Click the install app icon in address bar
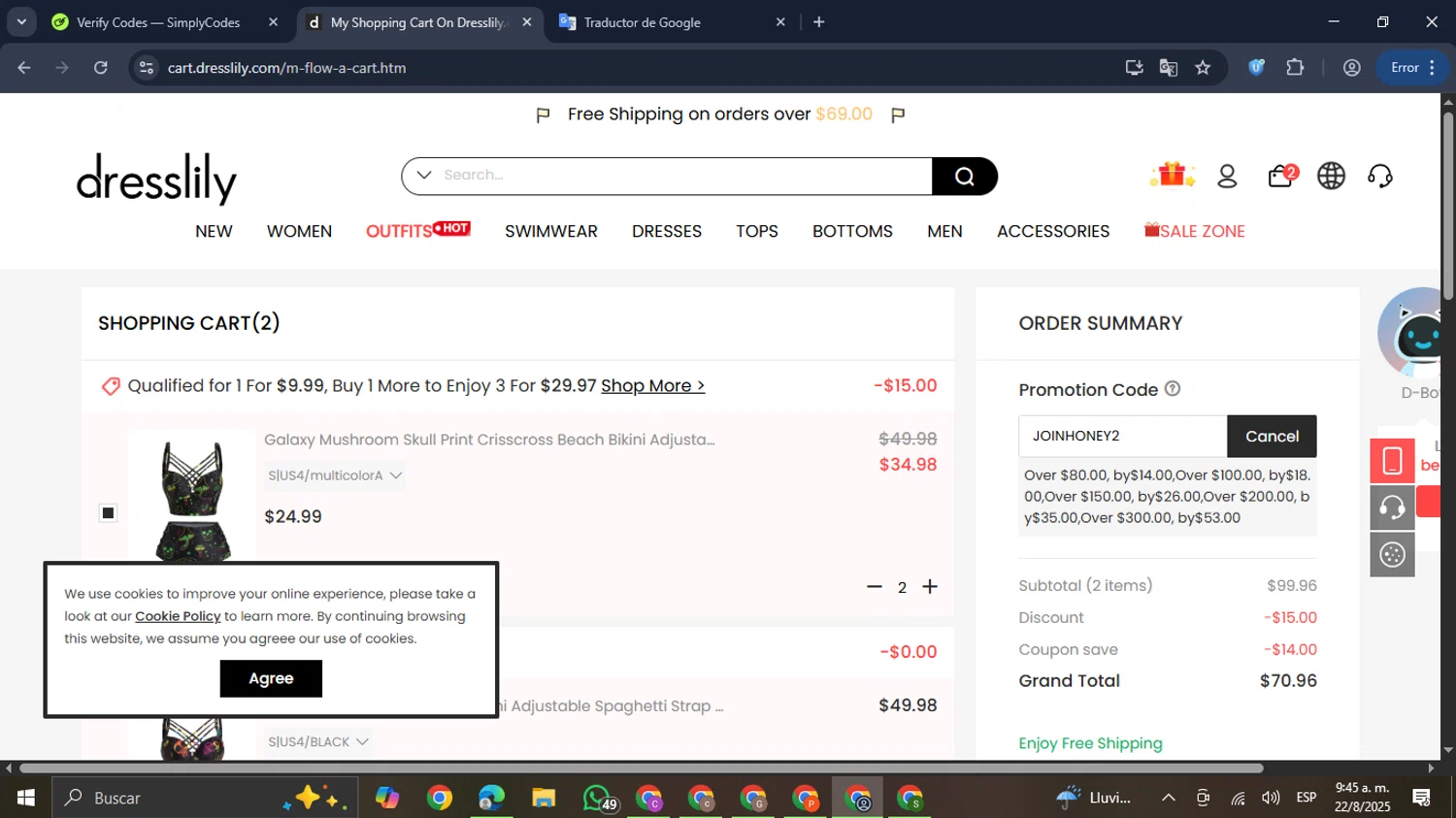Viewport: 1456px width, 818px height. click(1134, 68)
